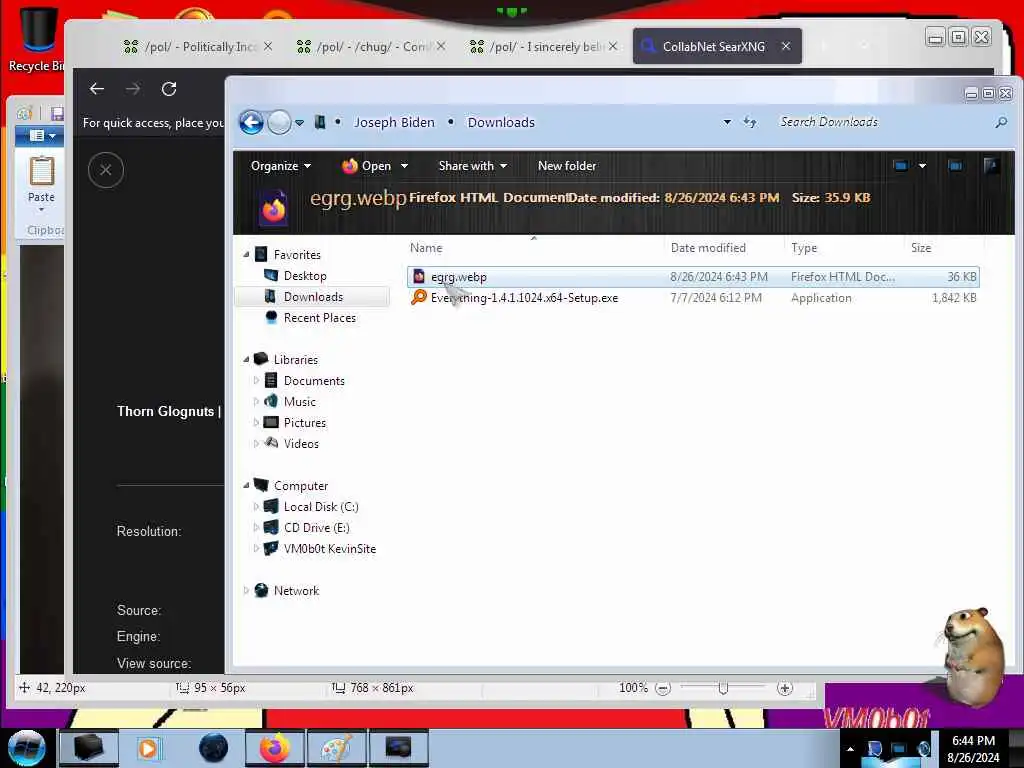
Task: Click the volume icon in system tray
Action: [x=923, y=748]
